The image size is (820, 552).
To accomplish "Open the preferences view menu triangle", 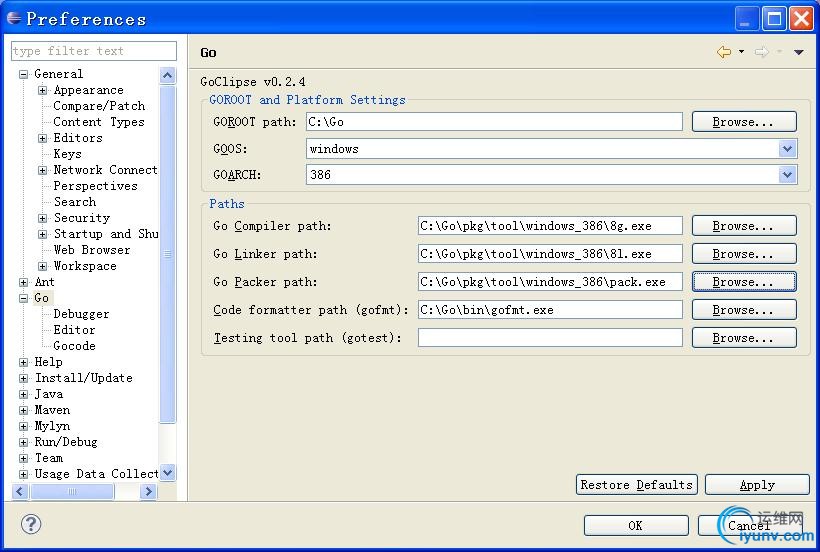I will pos(799,52).
